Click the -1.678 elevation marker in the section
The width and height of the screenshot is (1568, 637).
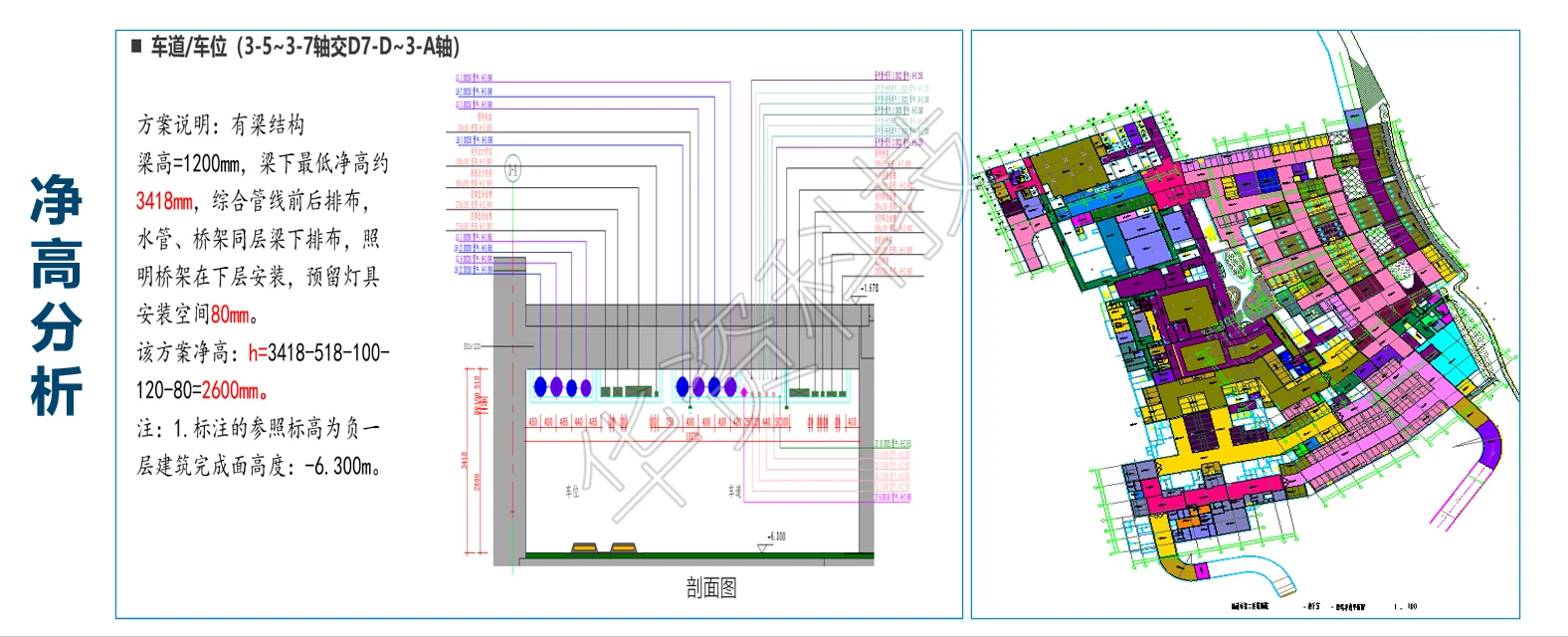click(x=866, y=292)
